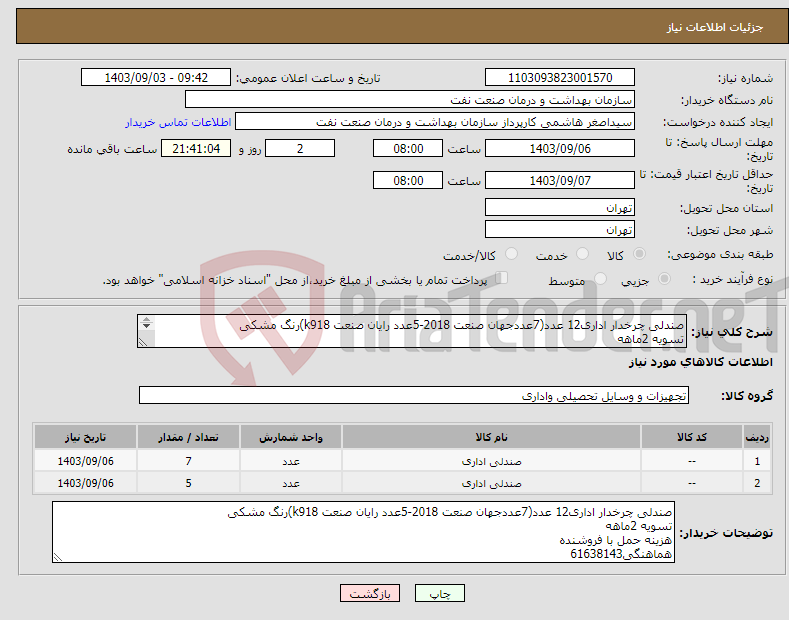Click the price validity date 1403/09/07 field
The image size is (789, 620).
pos(560,180)
